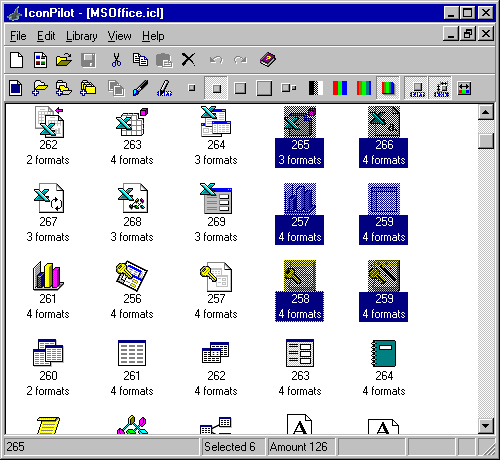Image resolution: width=500 pixels, height=460 pixels.
Task: Select the table grid icon 261
Action: point(132,367)
